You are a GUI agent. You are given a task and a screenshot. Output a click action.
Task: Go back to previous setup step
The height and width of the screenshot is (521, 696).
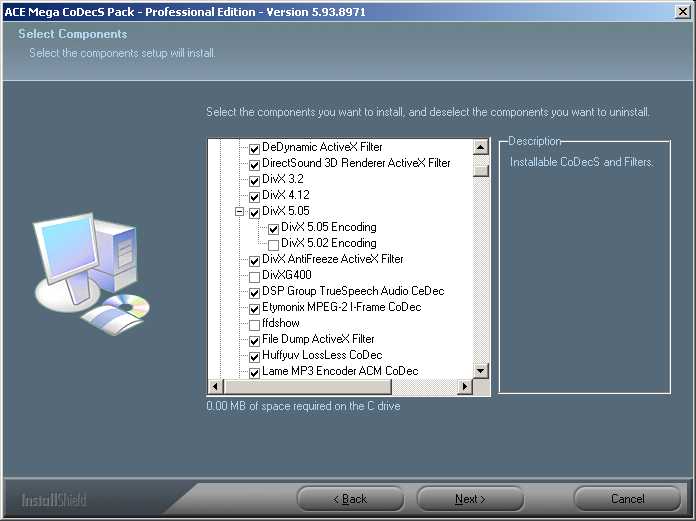[350, 499]
